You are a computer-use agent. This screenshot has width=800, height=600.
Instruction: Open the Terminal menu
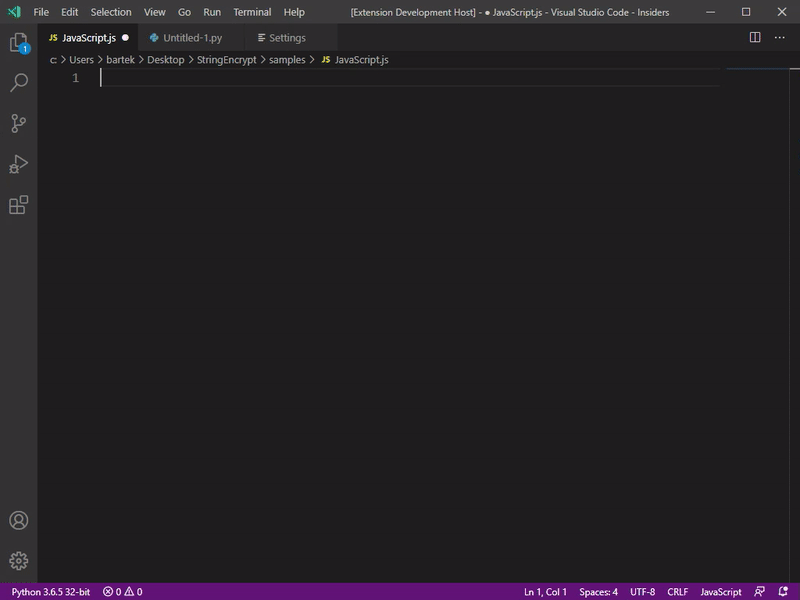251,12
